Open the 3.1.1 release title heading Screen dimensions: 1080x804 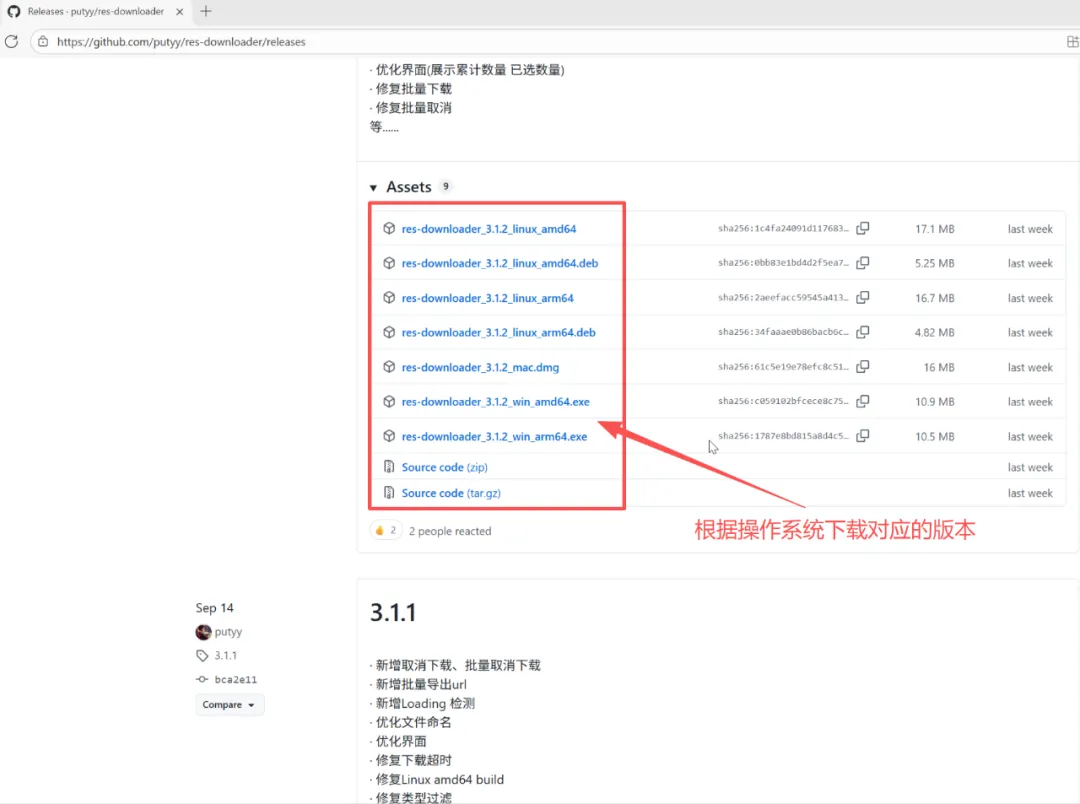[x=393, y=612]
